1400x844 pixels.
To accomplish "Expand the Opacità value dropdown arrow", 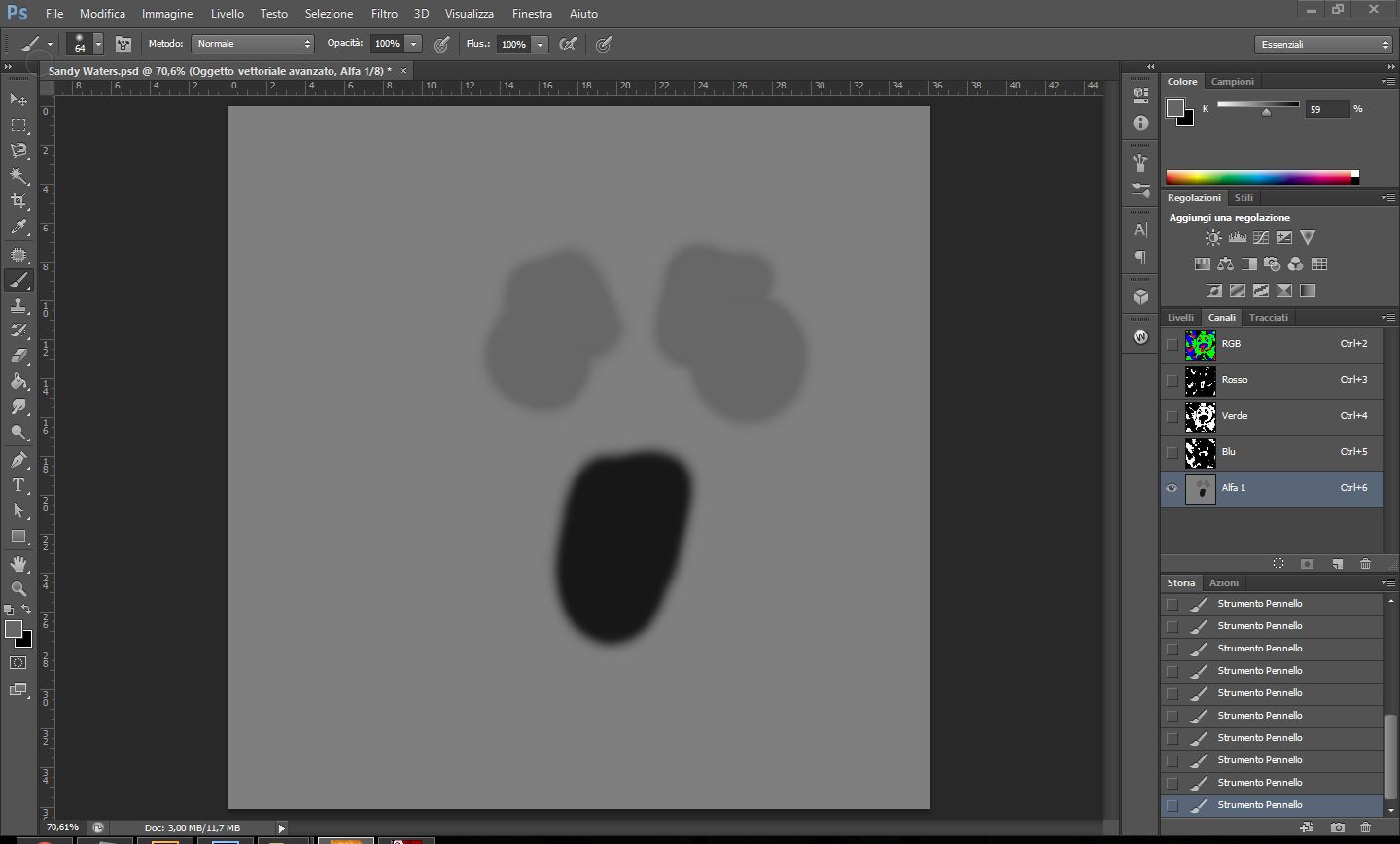I will [x=414, y=44].
